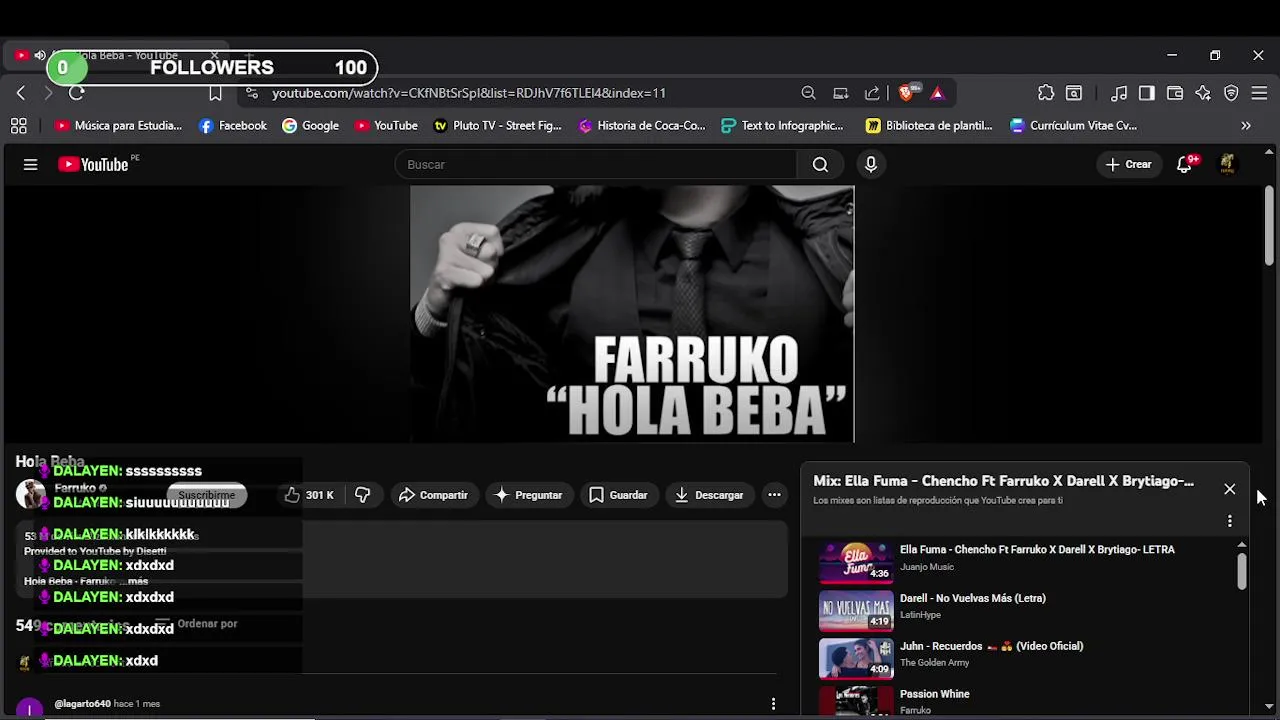Open site settings icon in address bar
1280x720 pixels.
click(251, 93)
